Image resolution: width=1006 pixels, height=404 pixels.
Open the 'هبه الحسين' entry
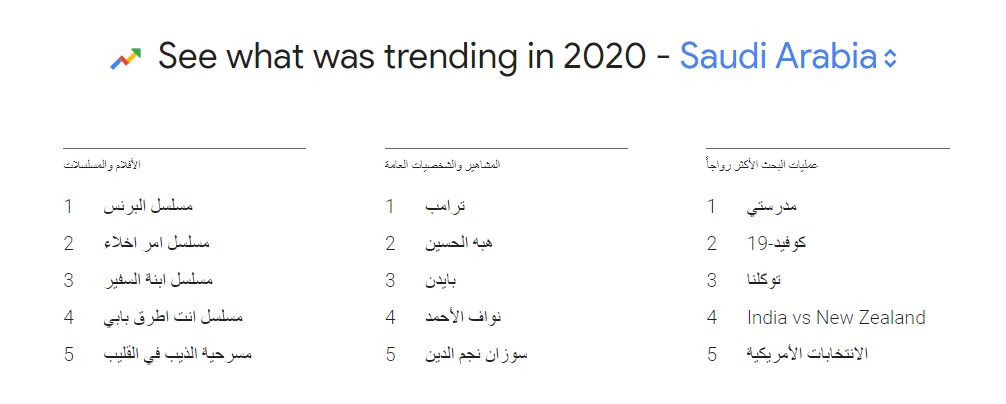coord(460,243)
